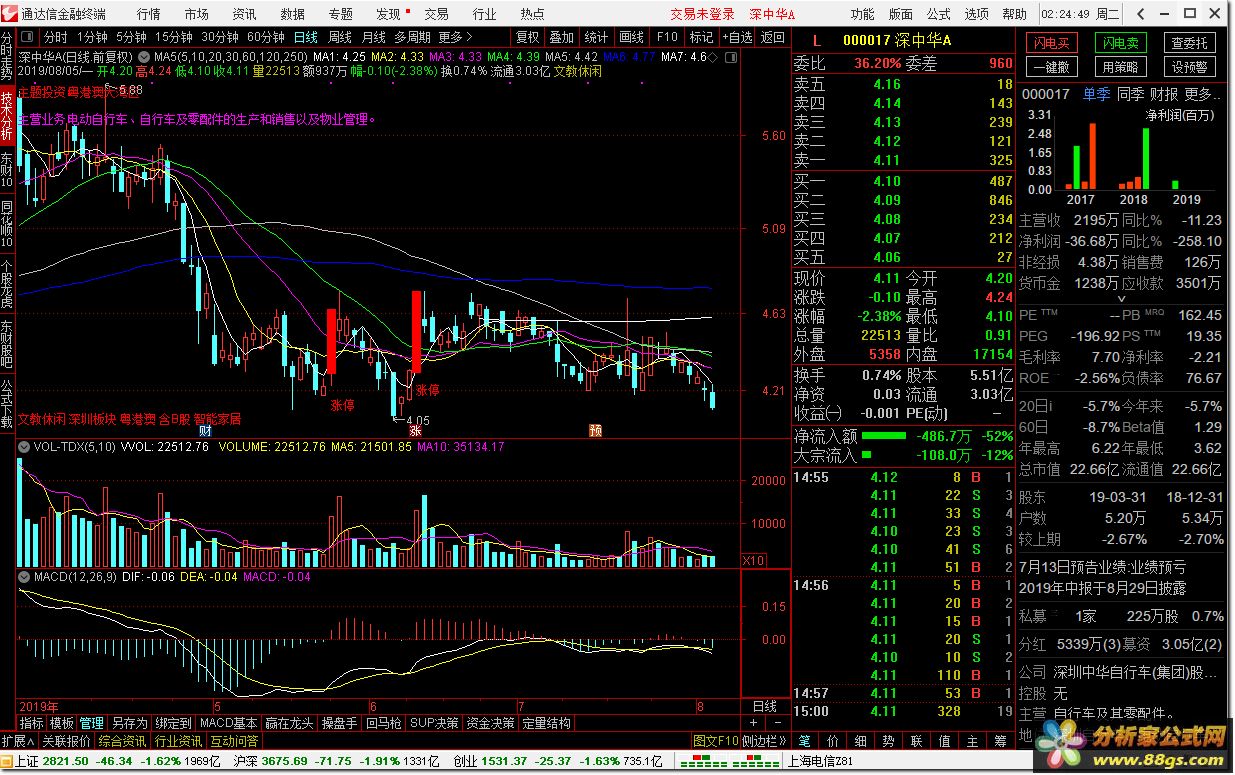Viewport: 1235px width, 775px height.
Task: Click the 统计 toolbar button
Action: [596, 37]
